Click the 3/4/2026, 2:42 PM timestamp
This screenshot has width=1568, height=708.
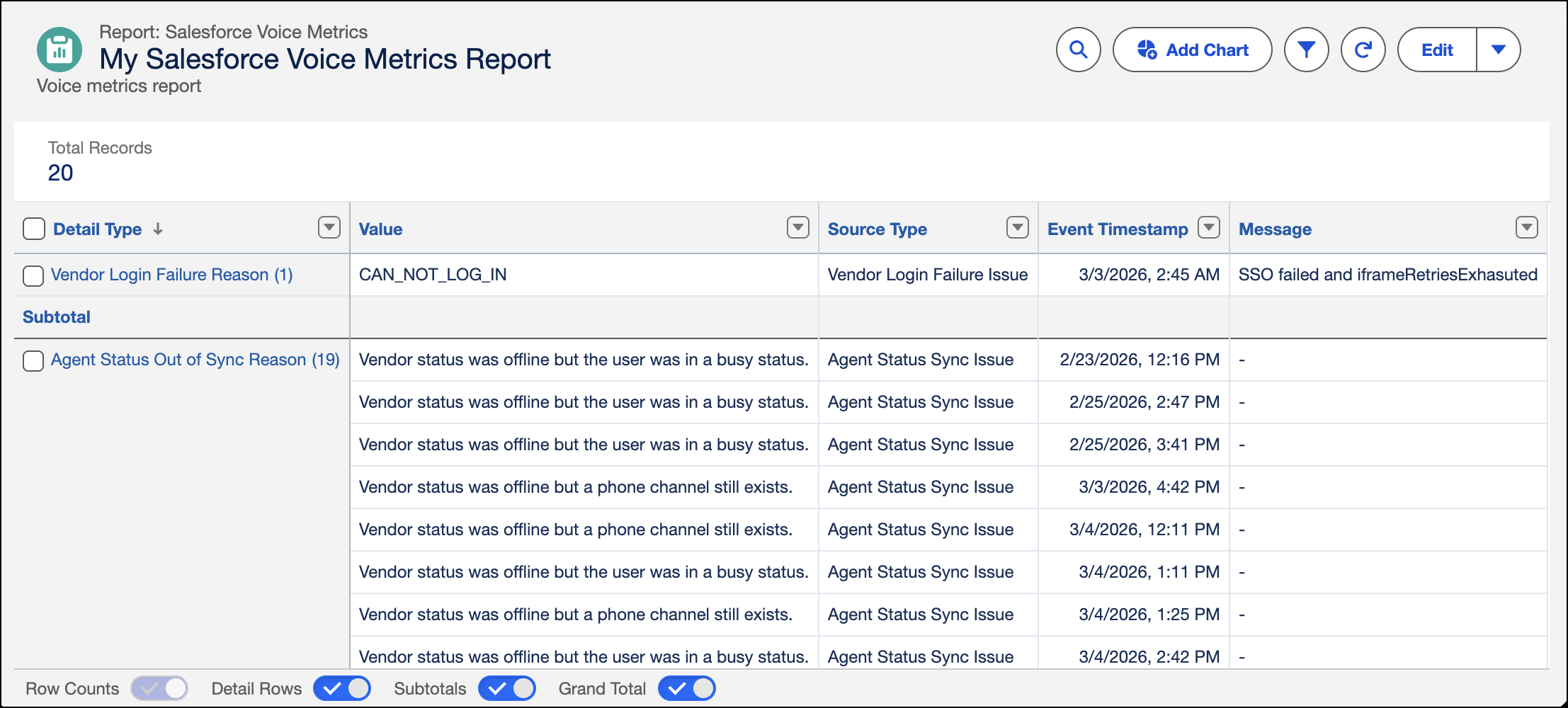tap(1149, 657)
